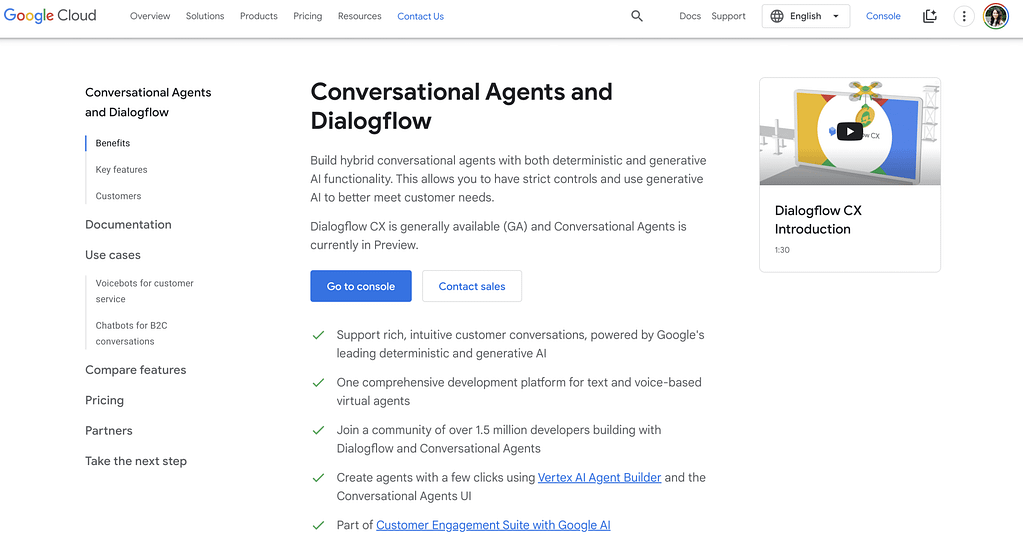The height and width of the screenshot is (545, 1023).
Task: Click the Go to console button
Action: [x=361, y=286]
